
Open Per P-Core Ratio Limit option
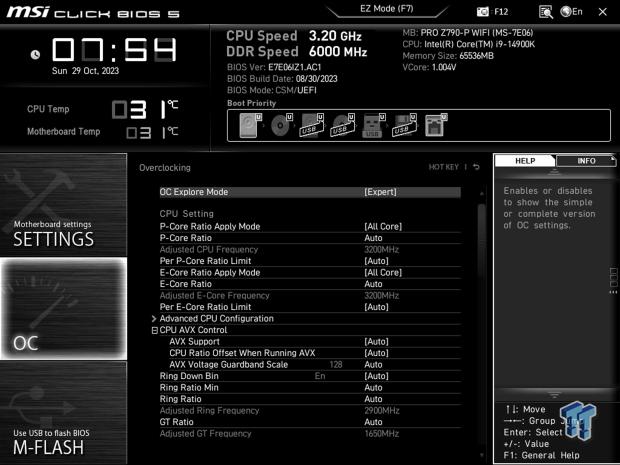coord(310,261)
